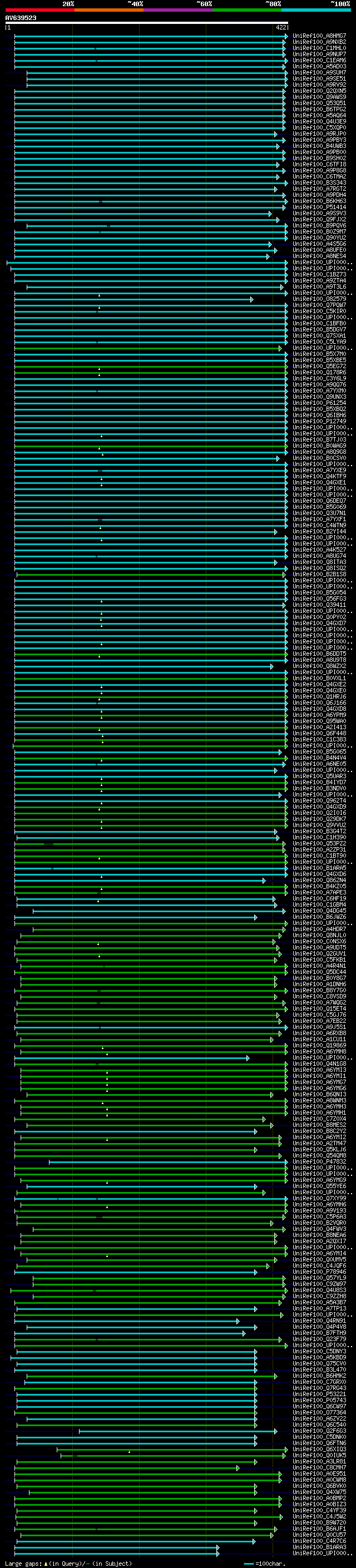Select label UniRef100_A9J5S1

[319, 1027]
